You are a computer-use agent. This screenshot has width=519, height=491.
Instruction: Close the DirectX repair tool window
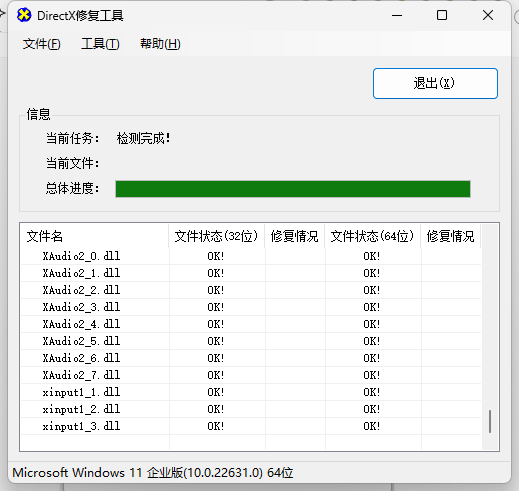click(488, 15)
